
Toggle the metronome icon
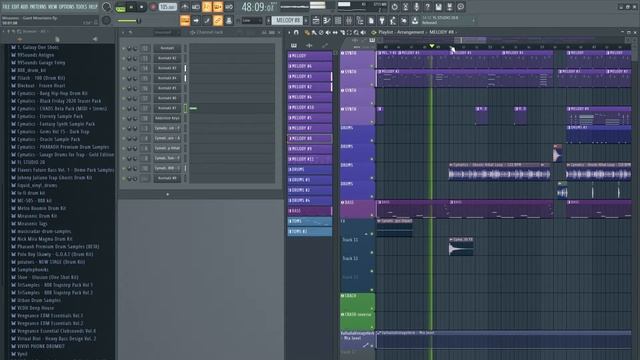(184, 7)
